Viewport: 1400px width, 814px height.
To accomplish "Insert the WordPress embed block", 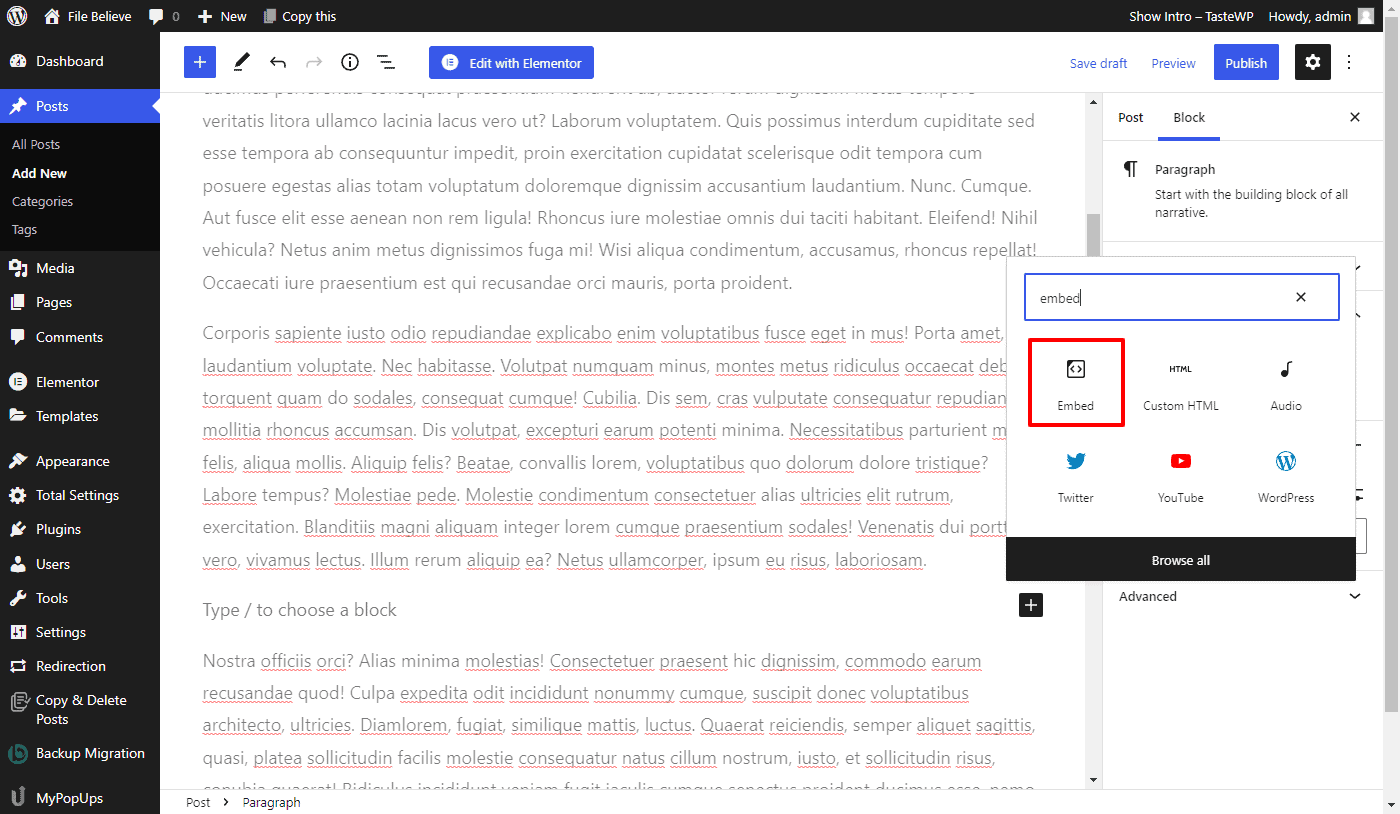I will coord(1286,476).
